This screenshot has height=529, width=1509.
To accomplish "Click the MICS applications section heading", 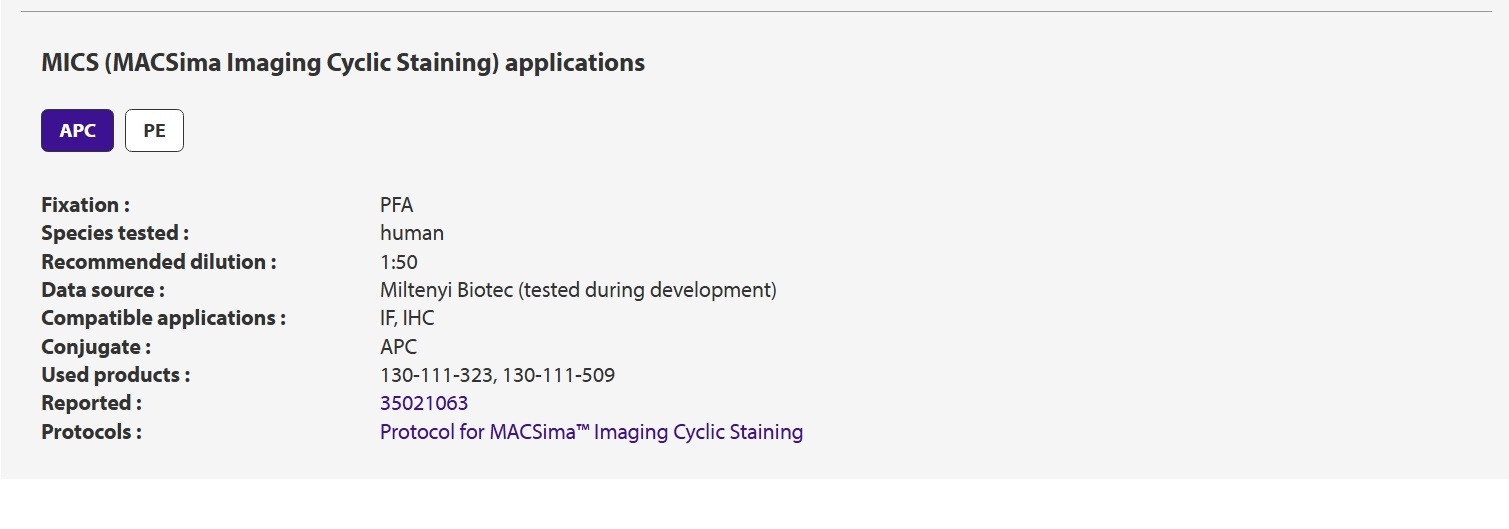I will tap(343, 63).
